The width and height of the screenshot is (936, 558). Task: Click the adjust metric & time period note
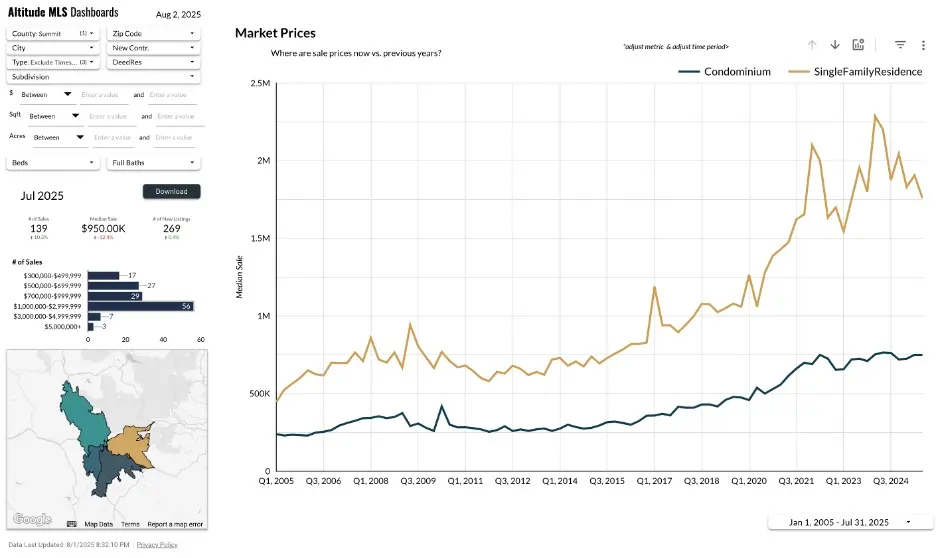click(x=676, y=47)
